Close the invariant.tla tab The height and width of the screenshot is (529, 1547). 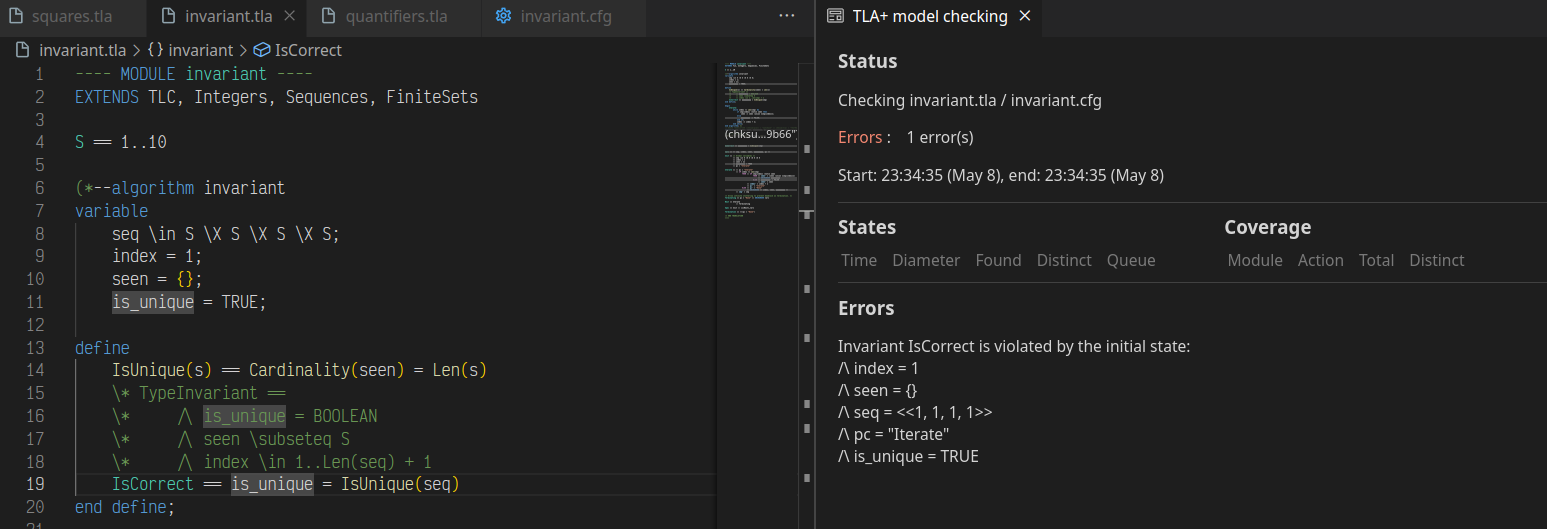coord(289,17)
